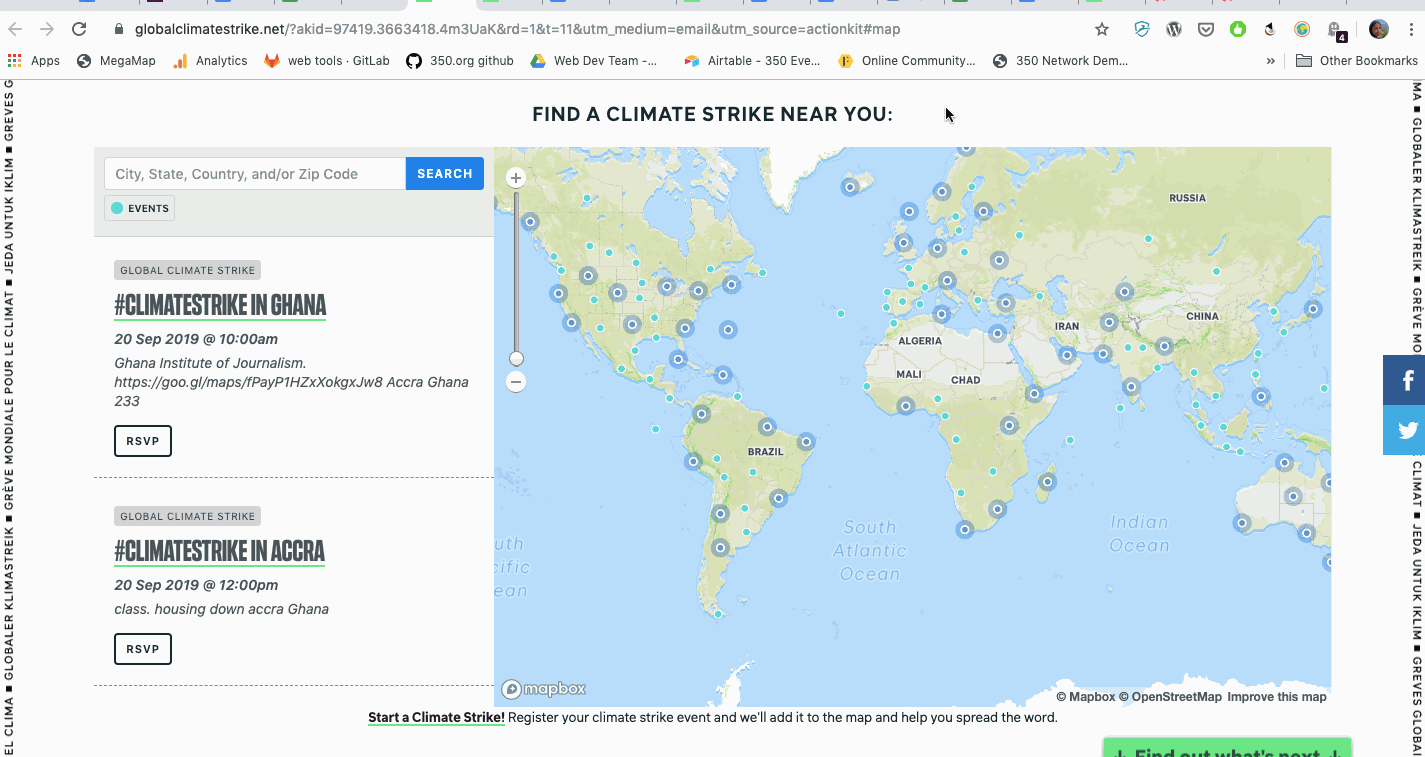Open the 350.org github bookmark

click(x=460, y=61)
